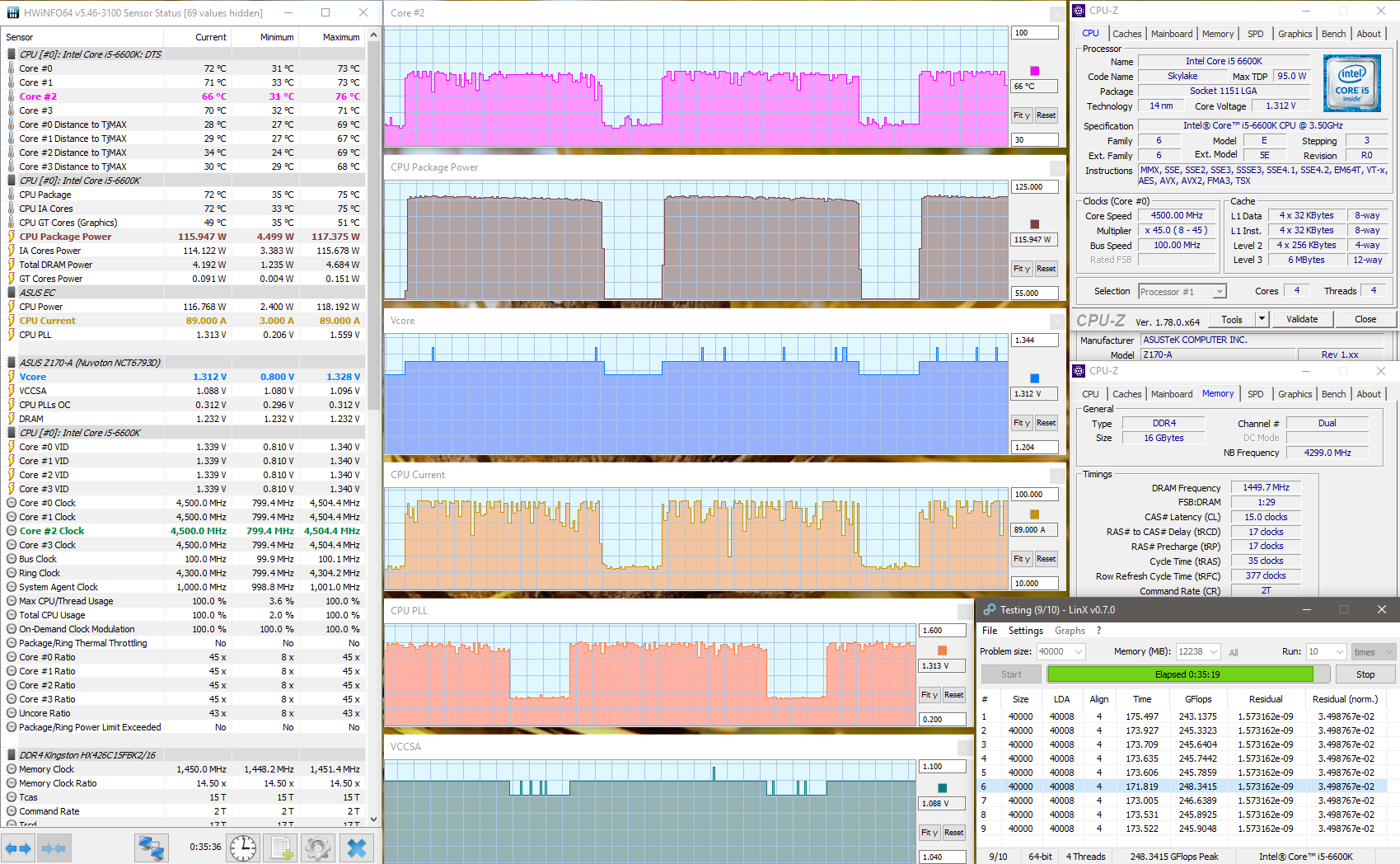Click the dropdown arrow next to CPU-Z Tools

tap(1261, 319)
